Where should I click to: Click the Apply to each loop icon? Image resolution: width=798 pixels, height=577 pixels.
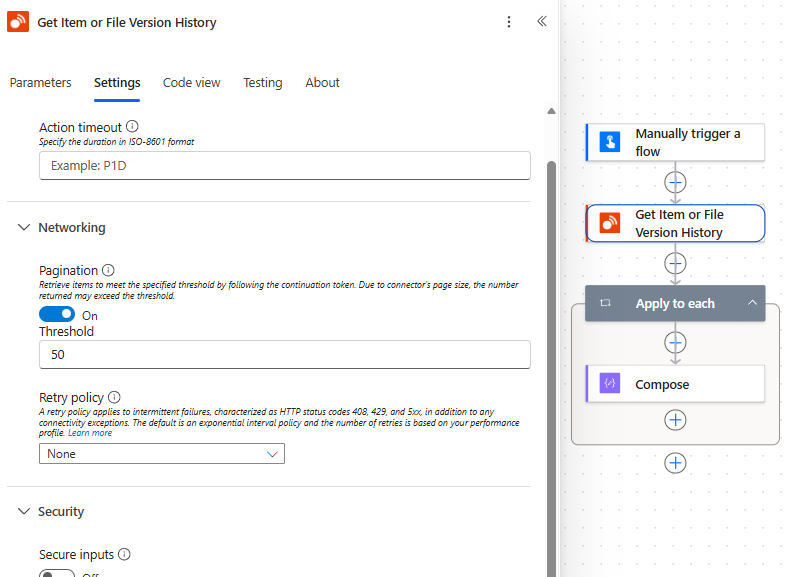[x=605, y=303]
